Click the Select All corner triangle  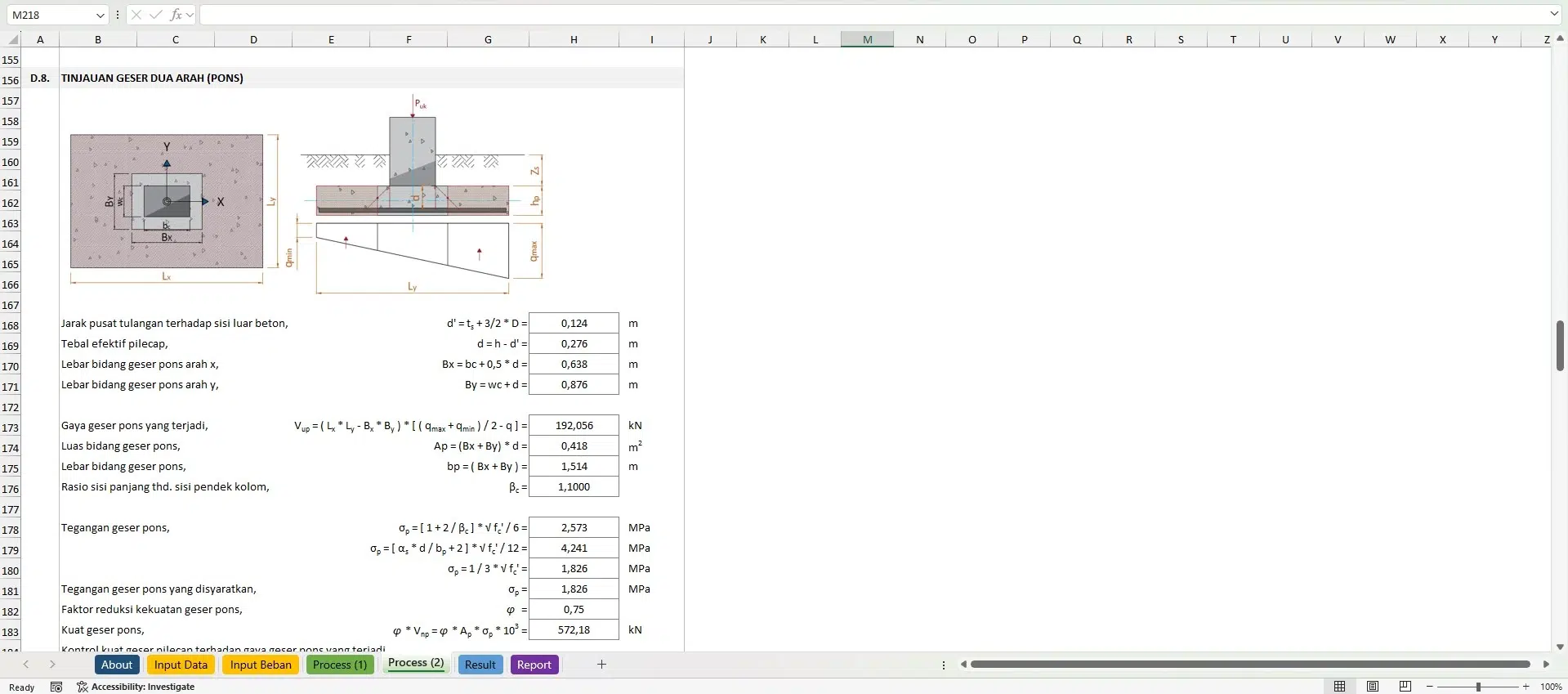click(12, 39)
